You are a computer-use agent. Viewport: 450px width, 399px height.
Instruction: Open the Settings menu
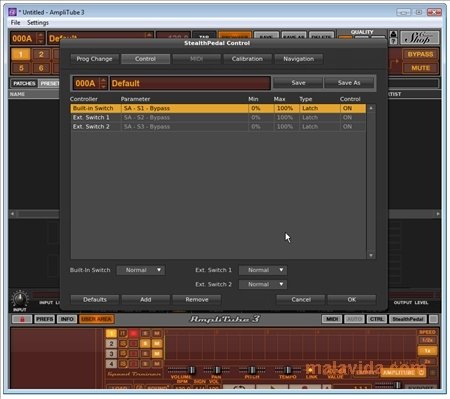(38, 23)
